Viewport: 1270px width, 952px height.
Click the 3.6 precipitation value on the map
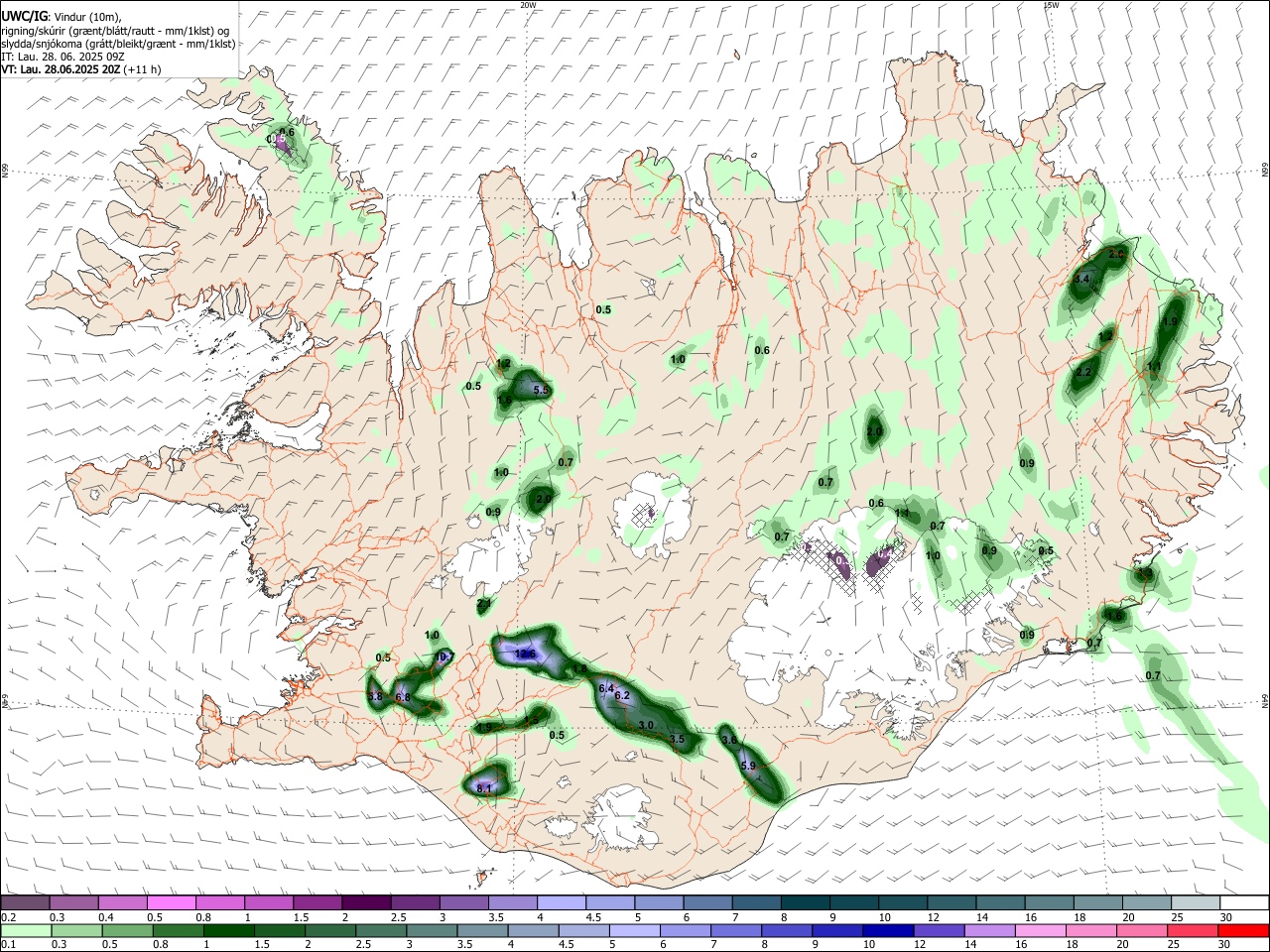tap(729, 740)
